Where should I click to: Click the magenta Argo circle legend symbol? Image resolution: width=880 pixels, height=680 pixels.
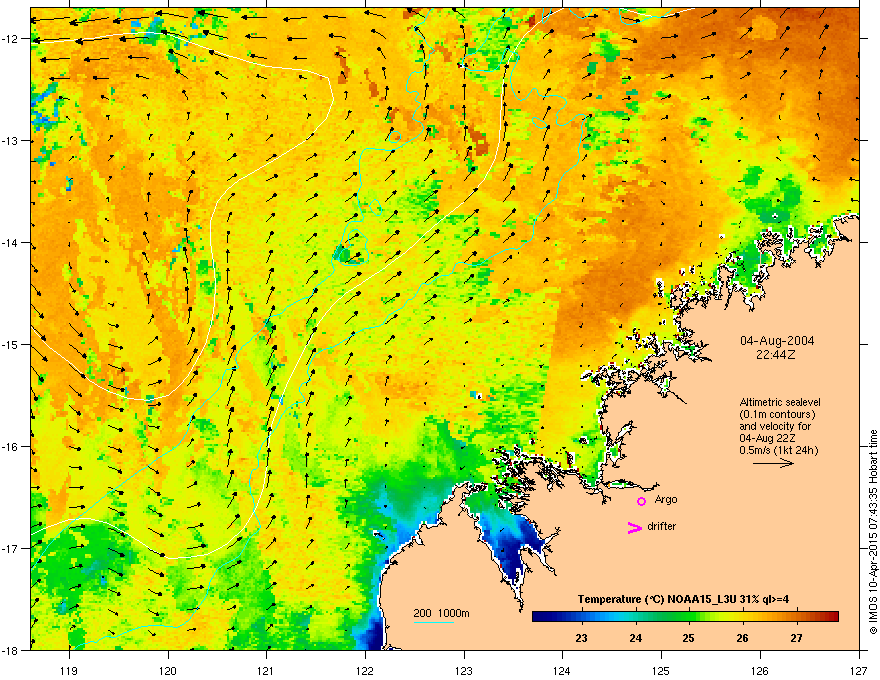pos(641,501)
